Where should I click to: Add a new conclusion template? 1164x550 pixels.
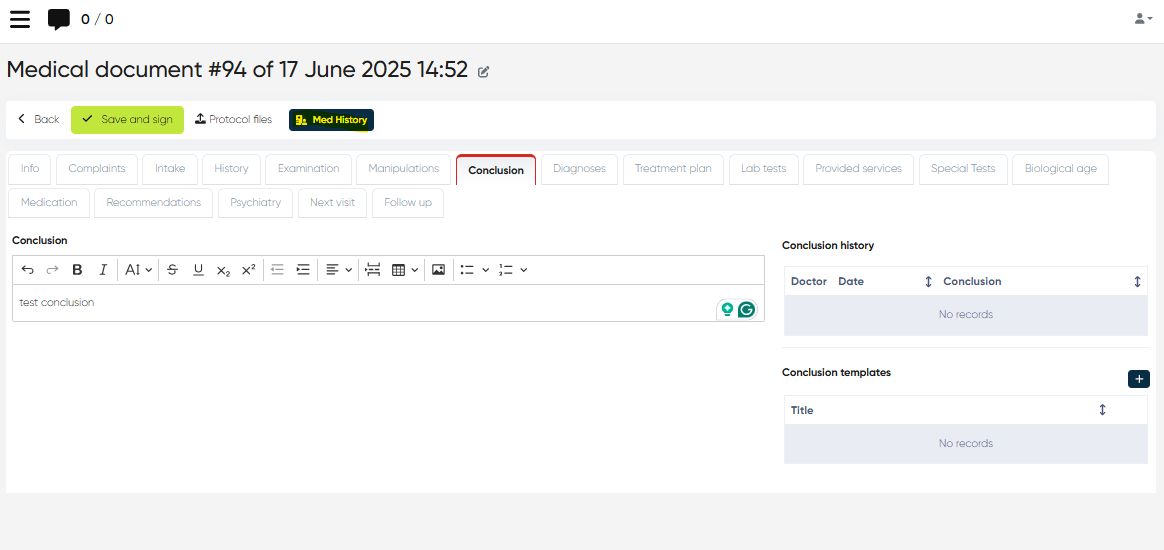[1138, 379]
